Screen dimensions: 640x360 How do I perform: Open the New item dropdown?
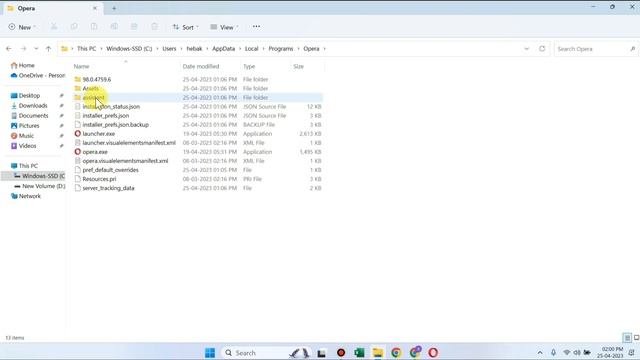tap(22, 27)
